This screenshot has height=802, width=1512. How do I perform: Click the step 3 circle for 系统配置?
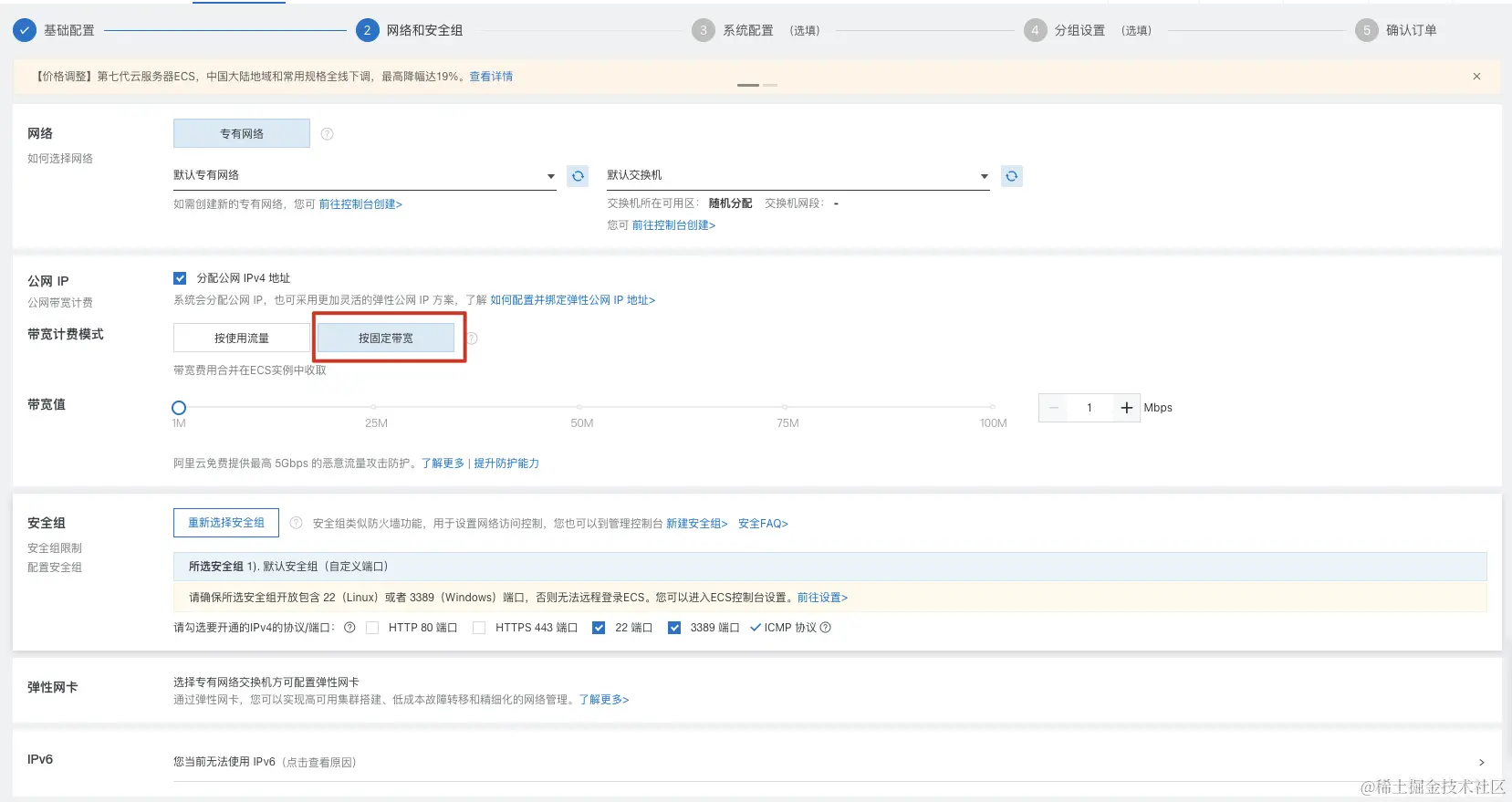click(x=703, y=30)
